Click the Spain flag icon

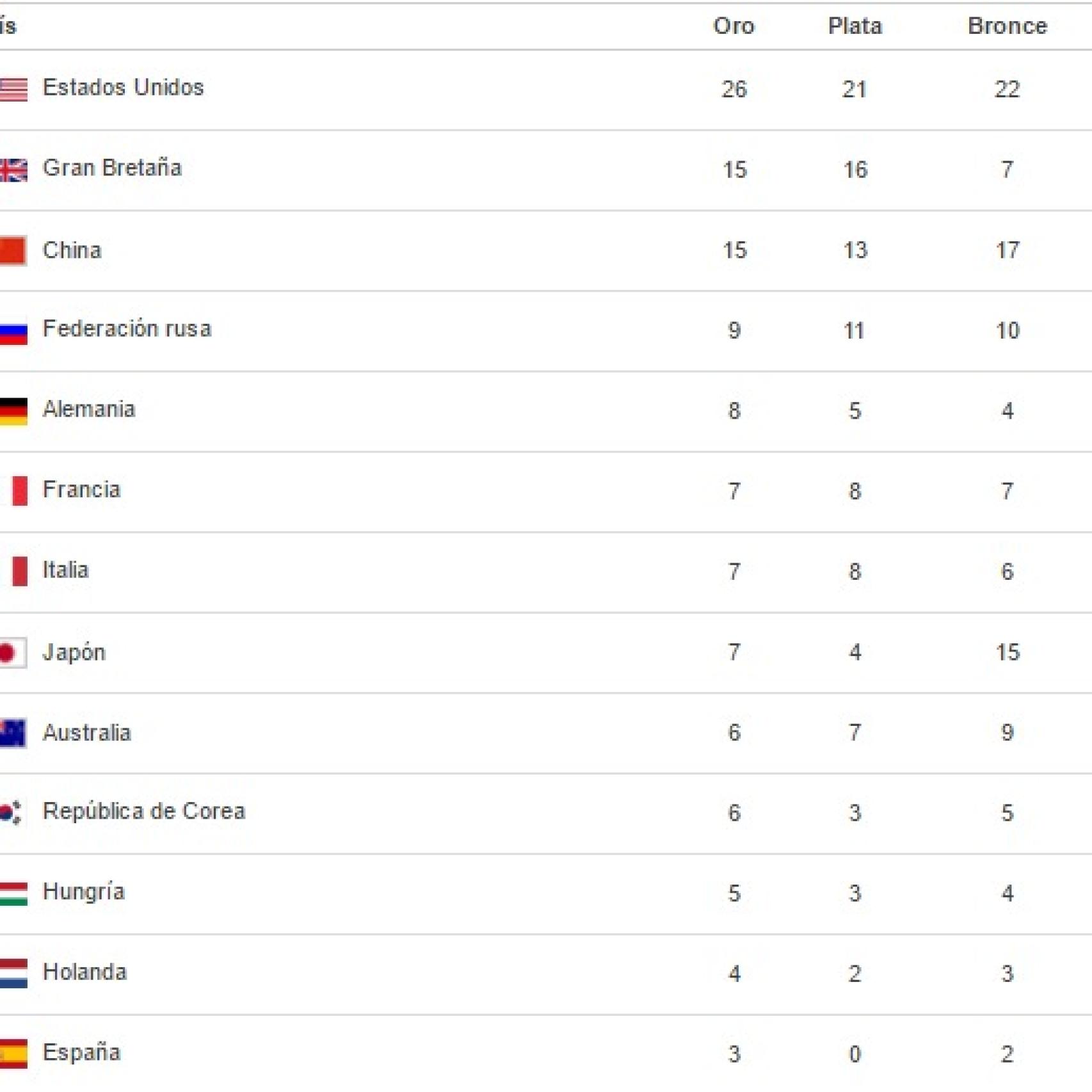pyautogui.click(x=13, y=1054)
